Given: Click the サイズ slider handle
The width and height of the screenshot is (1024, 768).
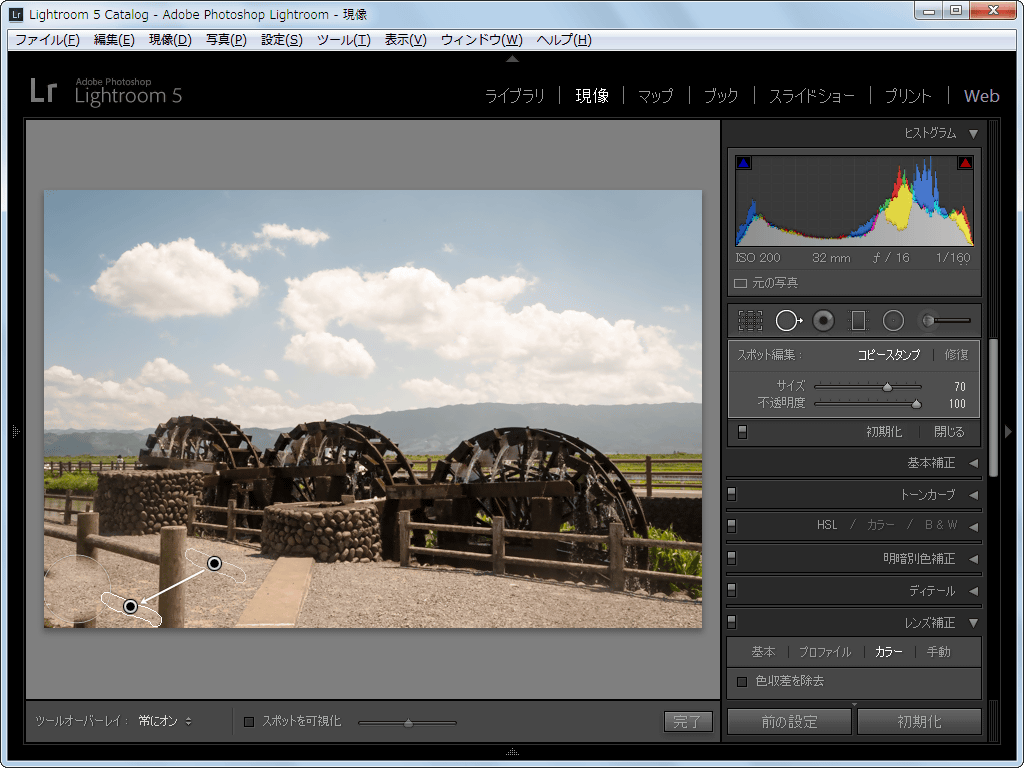Looking at the screenshot, I should [888, 387].
